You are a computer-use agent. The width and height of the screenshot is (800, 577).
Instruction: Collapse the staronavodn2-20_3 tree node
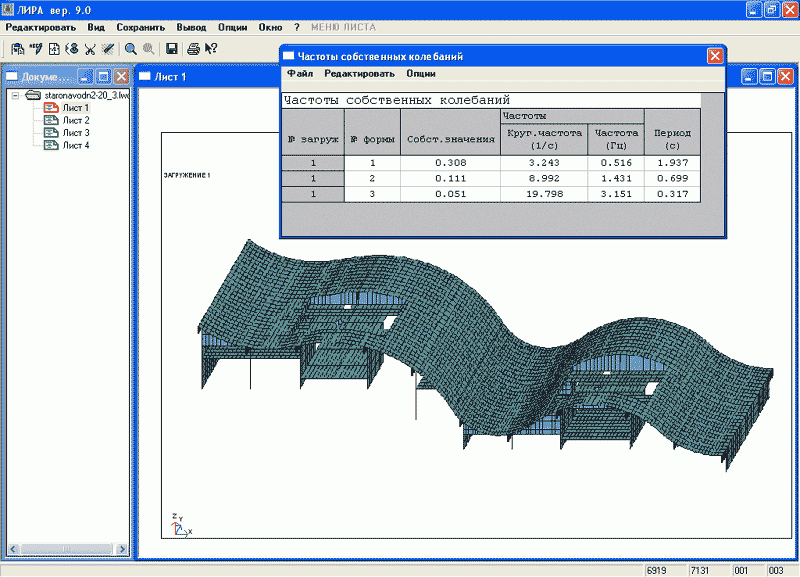tap(16, 95)
